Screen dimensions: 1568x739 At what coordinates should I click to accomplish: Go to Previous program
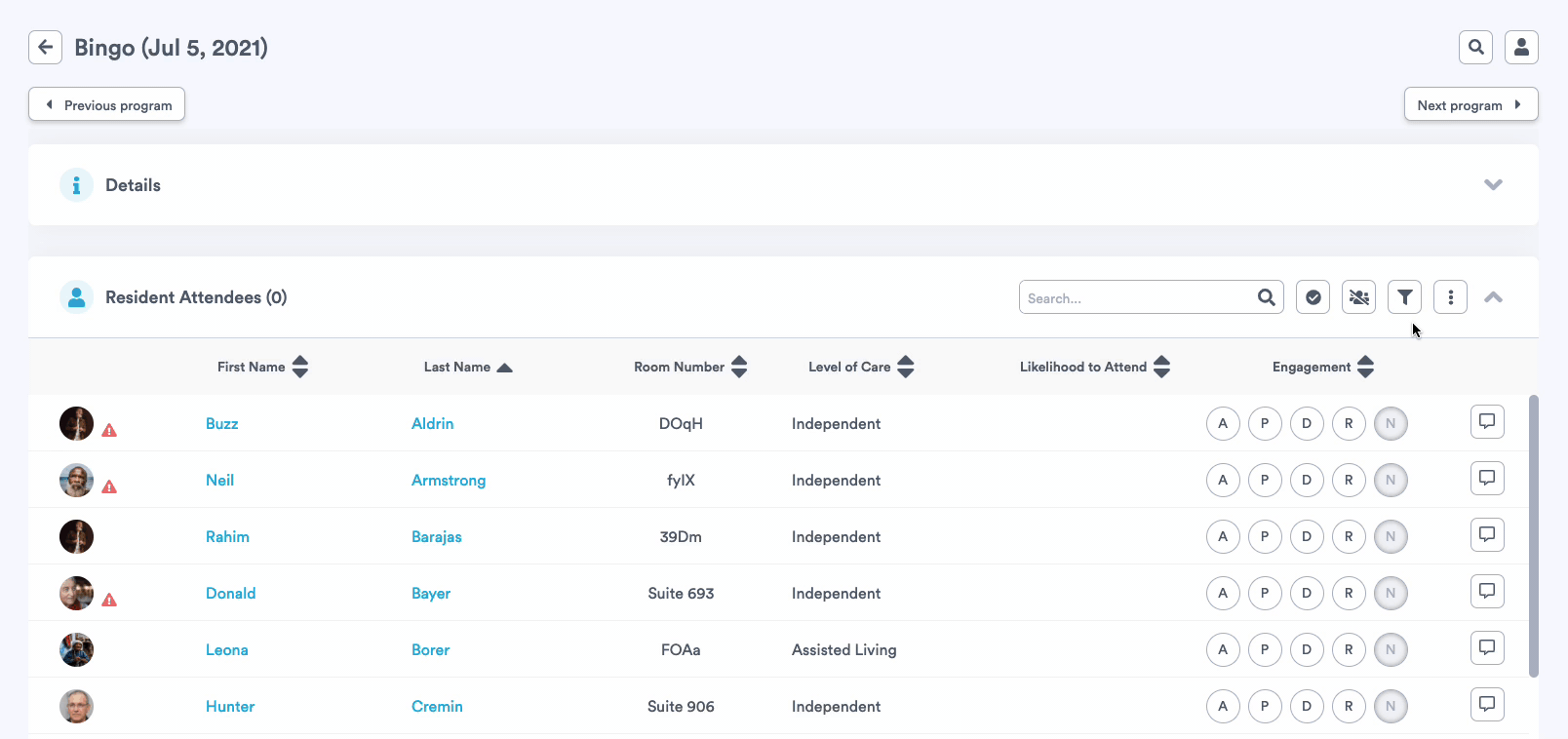107,104
